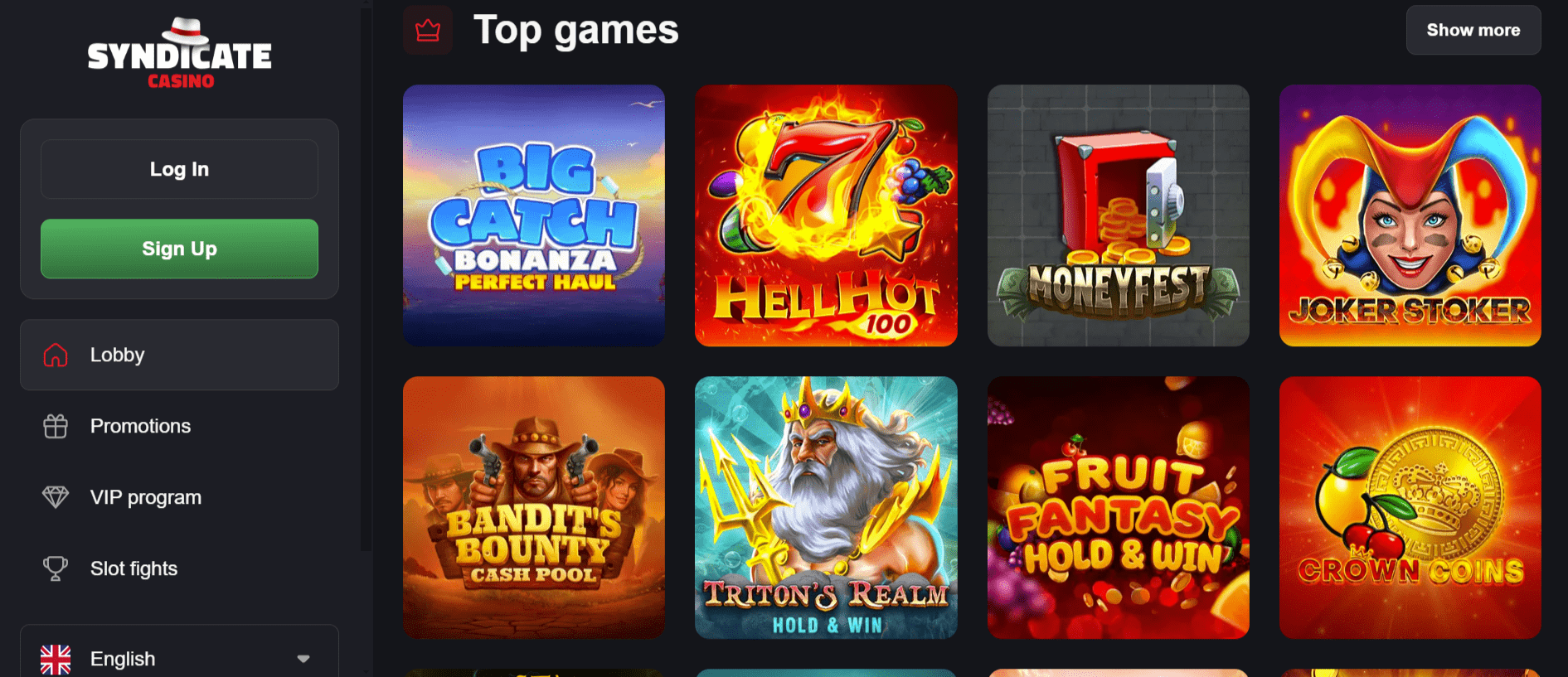
Task: Click the Log In button
Action: (179, 169)
